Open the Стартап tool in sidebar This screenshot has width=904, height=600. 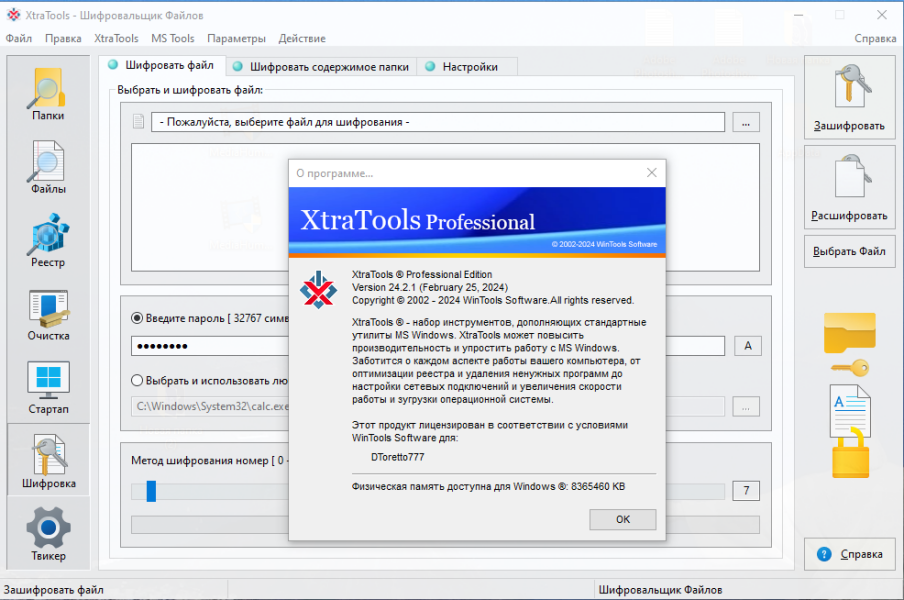coord(48,387)
